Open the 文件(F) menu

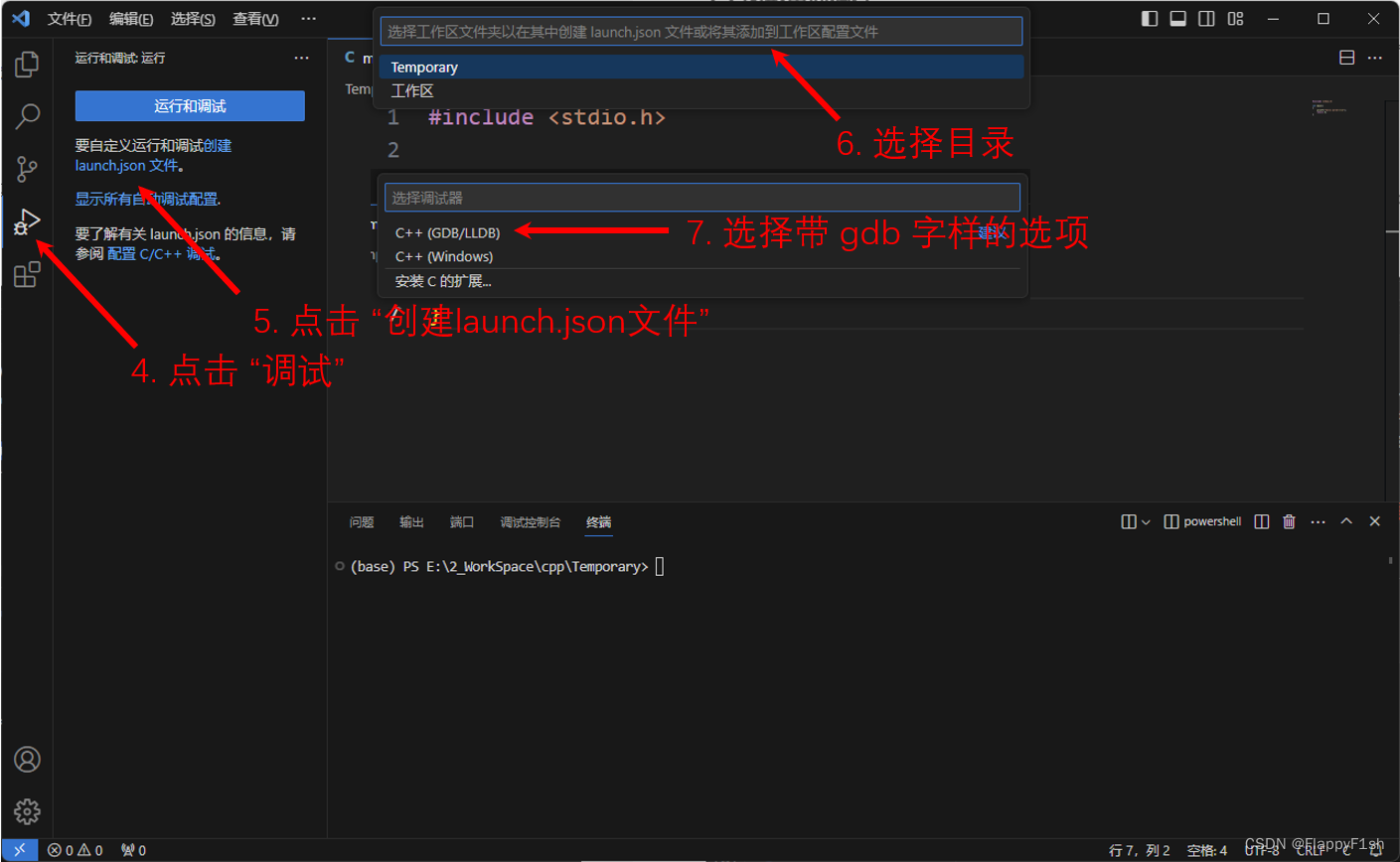click(70, 19)
